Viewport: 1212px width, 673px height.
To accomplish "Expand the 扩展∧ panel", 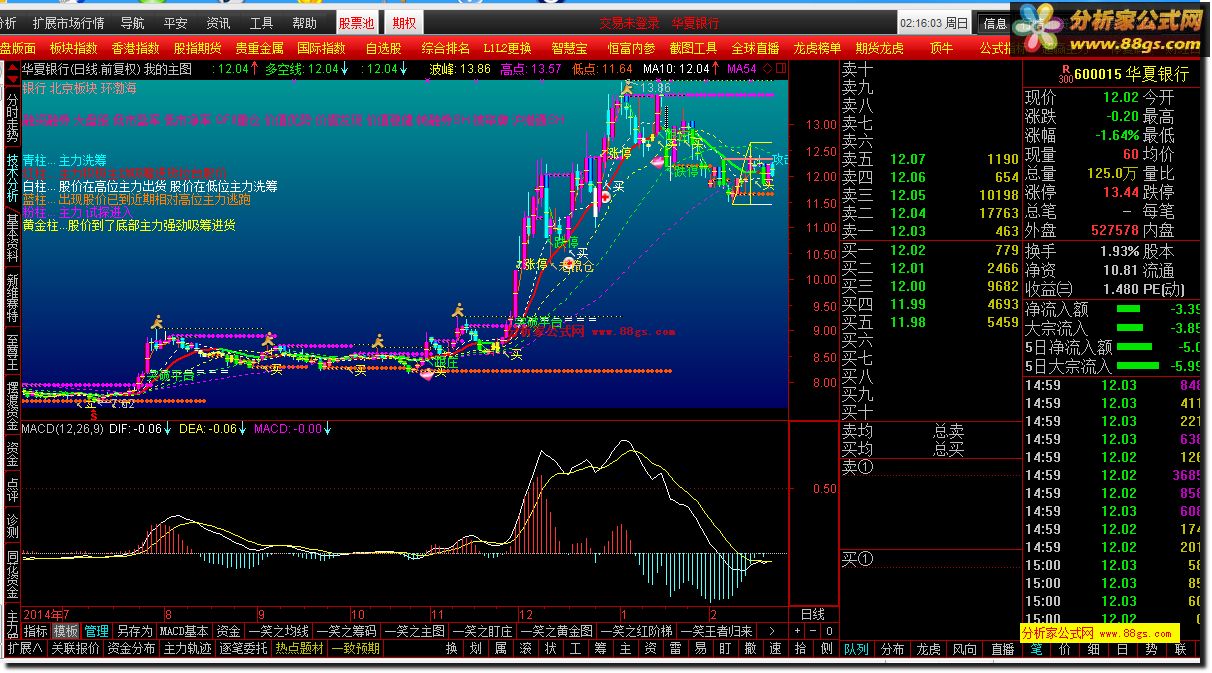I will [x=25, y=648].
